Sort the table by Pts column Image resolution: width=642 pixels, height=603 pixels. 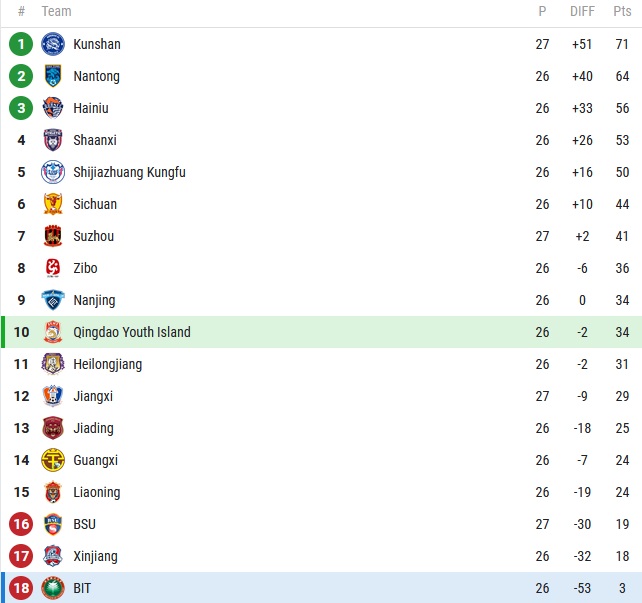click(x=622, y=12)
